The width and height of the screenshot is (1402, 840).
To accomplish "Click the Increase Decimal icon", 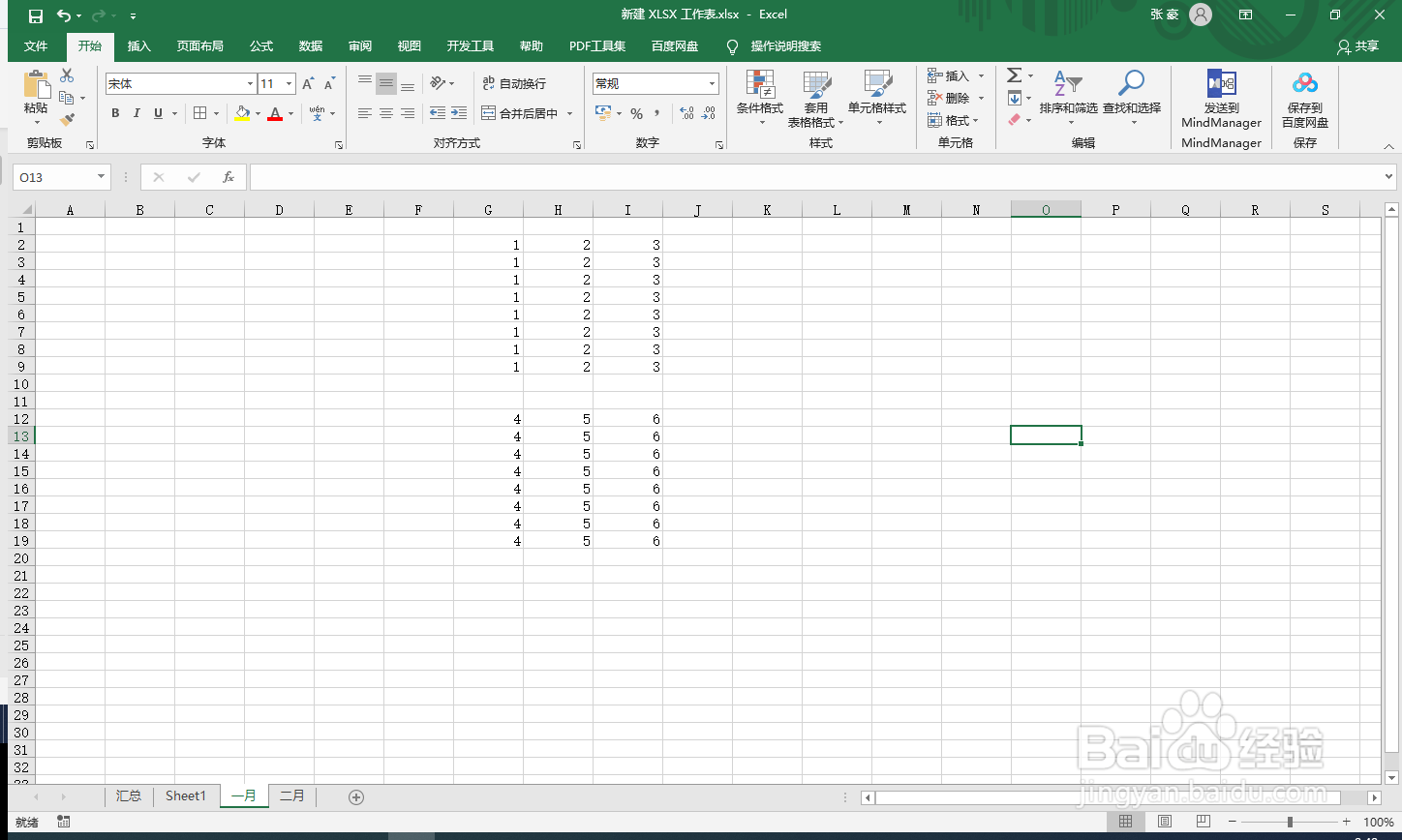I will click(686, 113).
